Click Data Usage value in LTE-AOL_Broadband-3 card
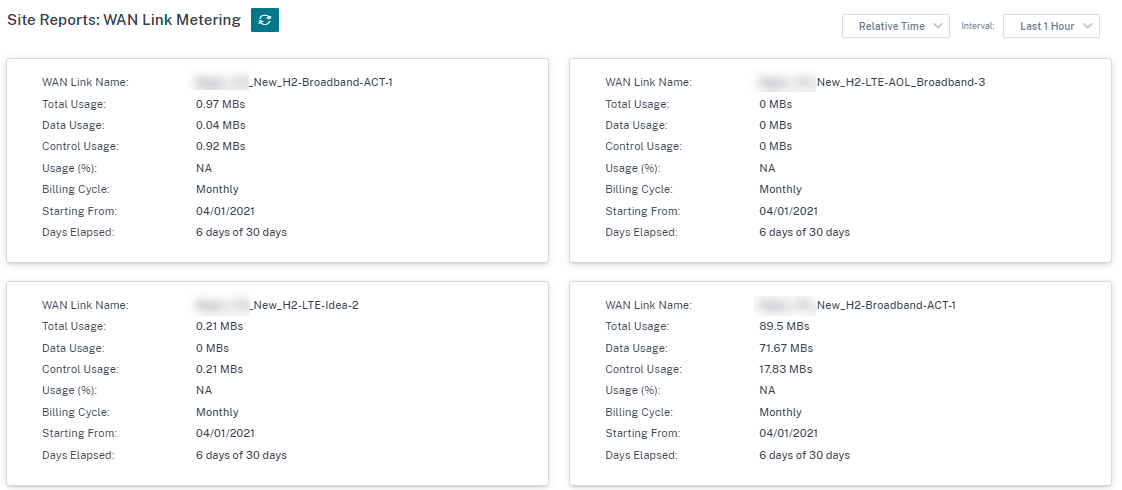Screen dimensions: 1122x490 (x=776, y=125)
